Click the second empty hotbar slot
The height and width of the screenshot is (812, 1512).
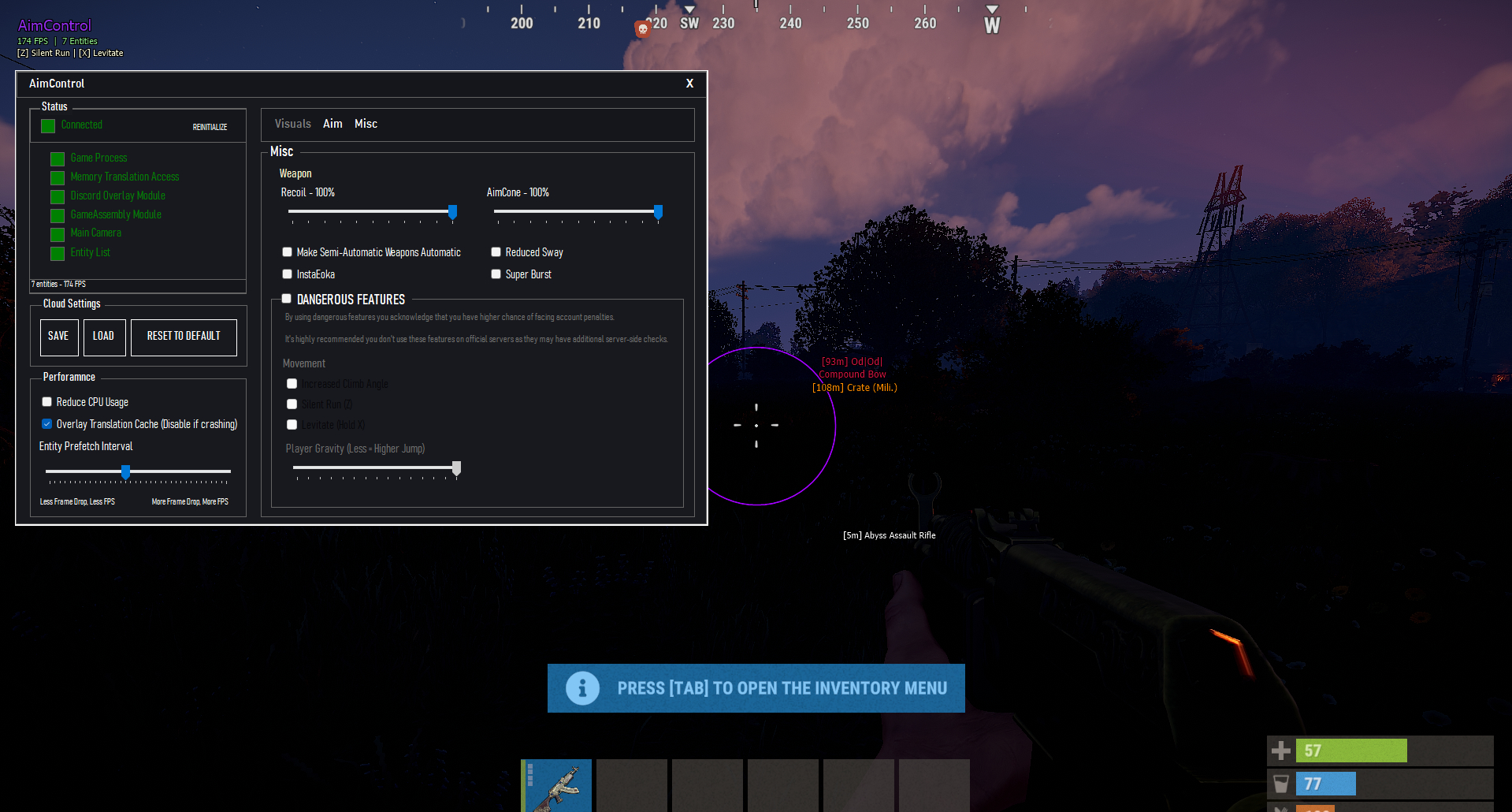point(708,785)
